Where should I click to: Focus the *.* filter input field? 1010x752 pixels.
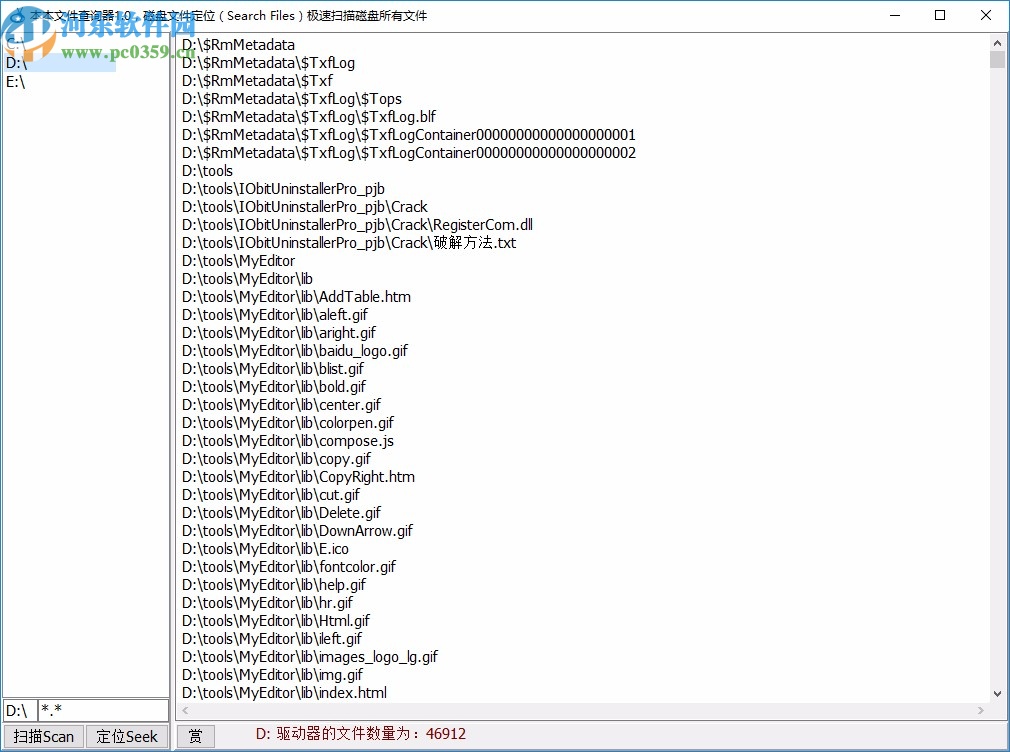tap(103, 710)
